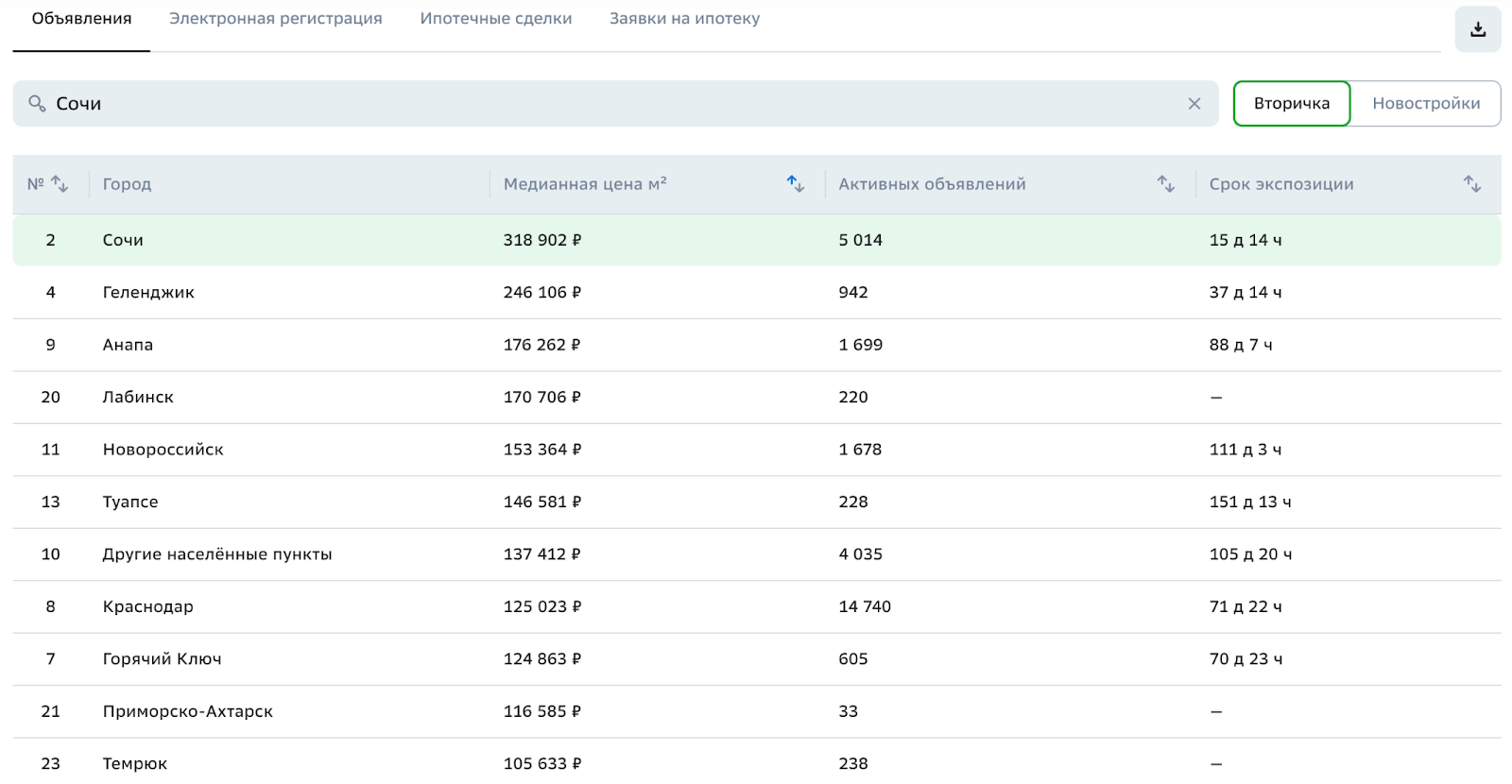This screenshot has width=1512, height=784.
Task: Click the price 125 023 ₽
Action: coord(542,606)
